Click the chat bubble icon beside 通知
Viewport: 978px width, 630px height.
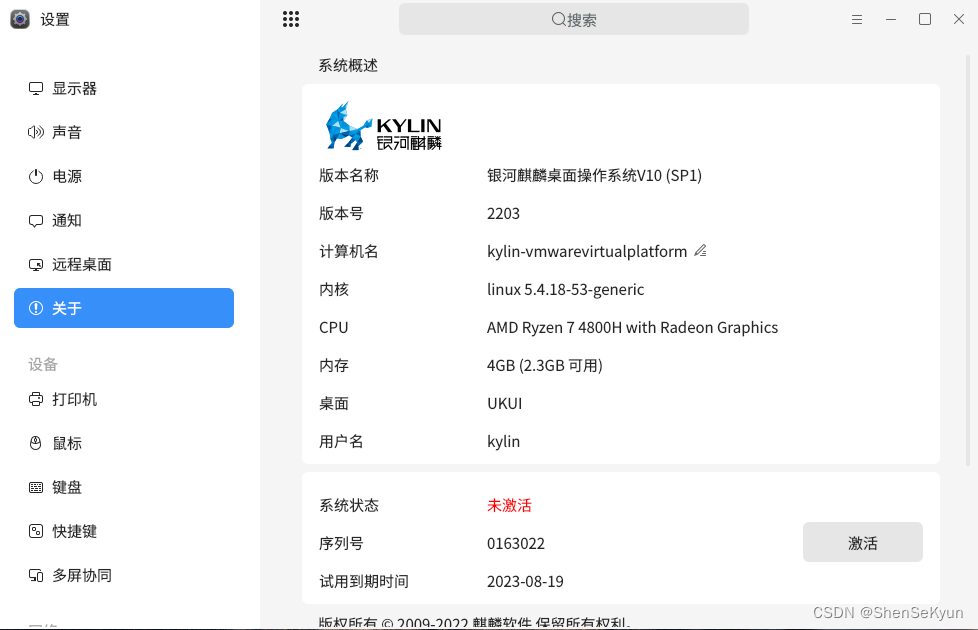[36, 221]
